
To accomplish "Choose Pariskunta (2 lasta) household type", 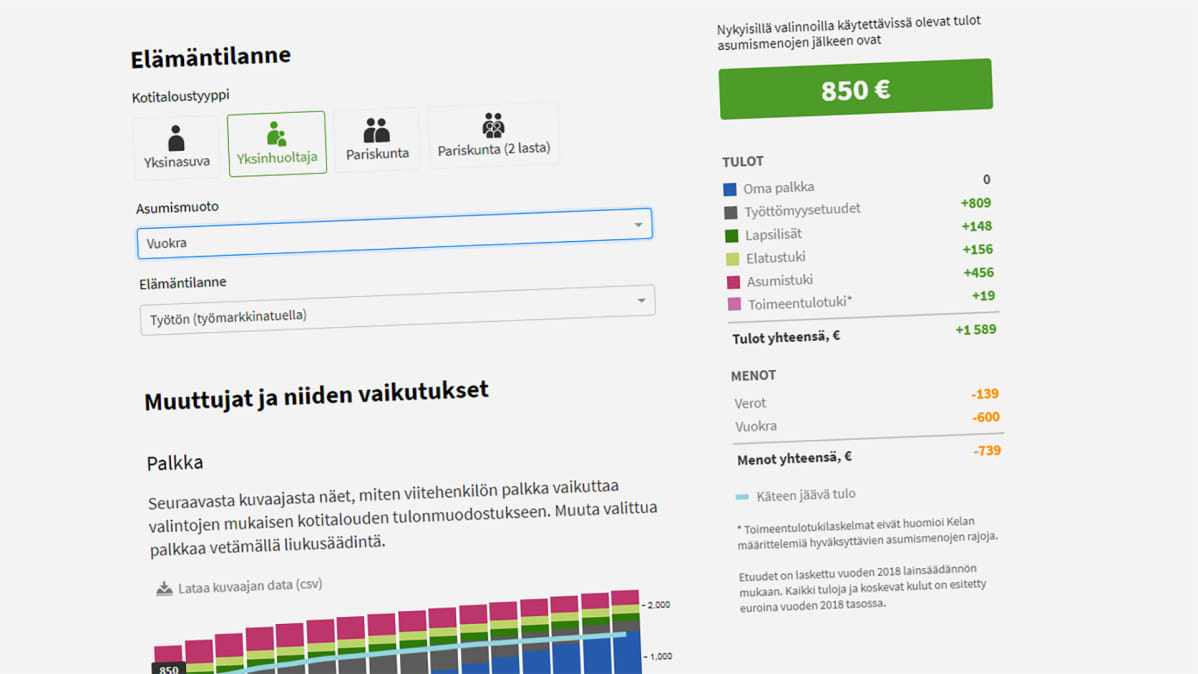I will click(x=494, y=136).
